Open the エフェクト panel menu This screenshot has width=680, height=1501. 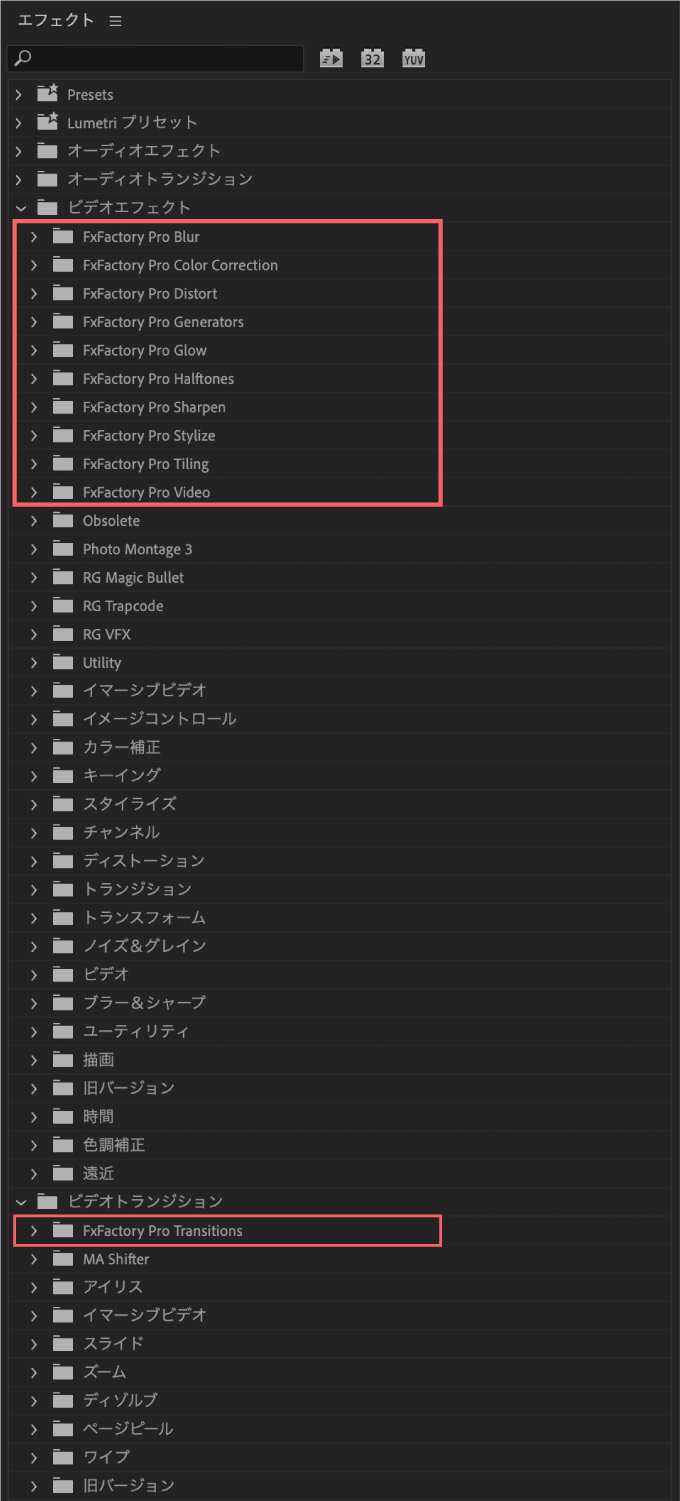pos(114,19)
